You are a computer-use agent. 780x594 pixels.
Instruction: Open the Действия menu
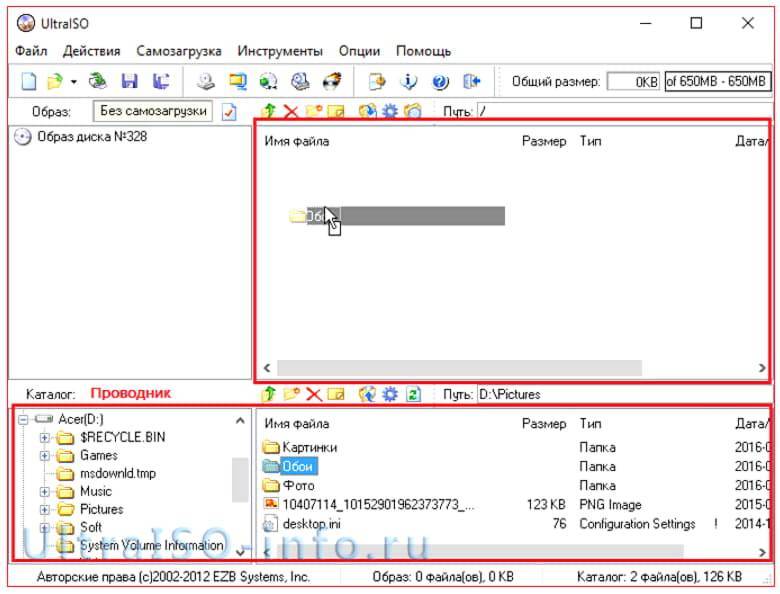pyautogui.click(x=92, y=51)
